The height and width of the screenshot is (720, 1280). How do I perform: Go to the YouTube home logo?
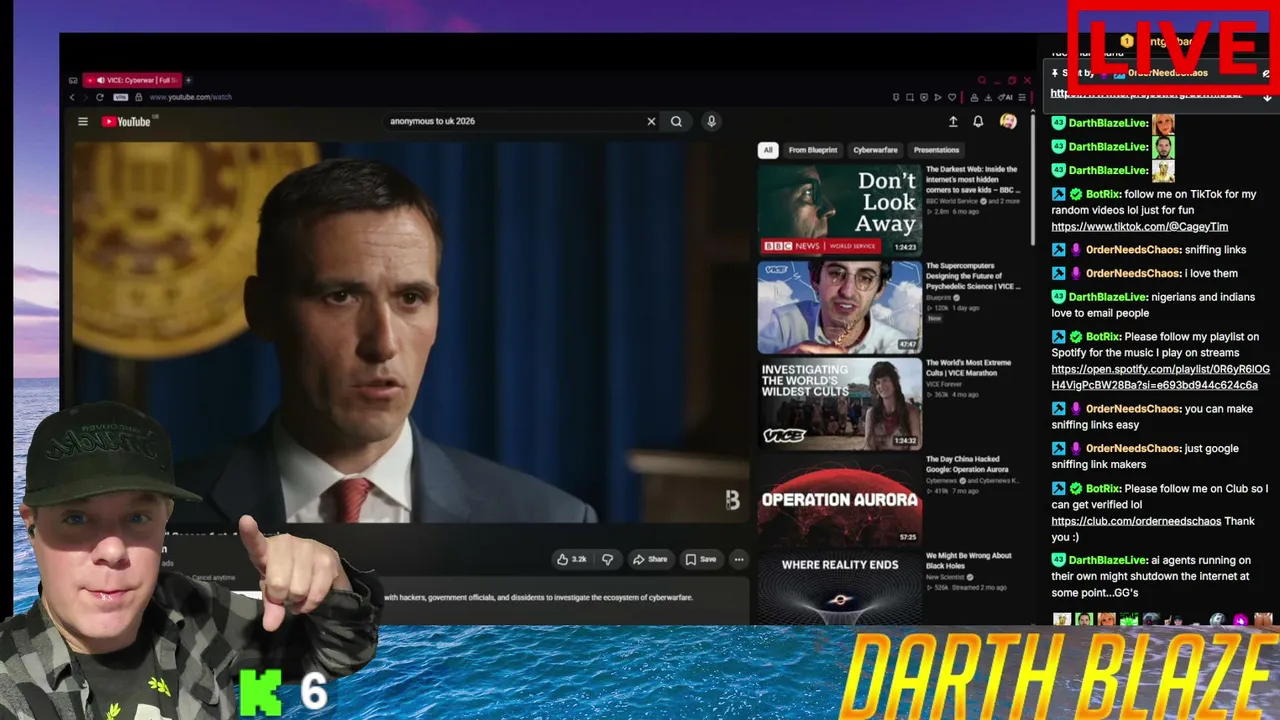126,122
